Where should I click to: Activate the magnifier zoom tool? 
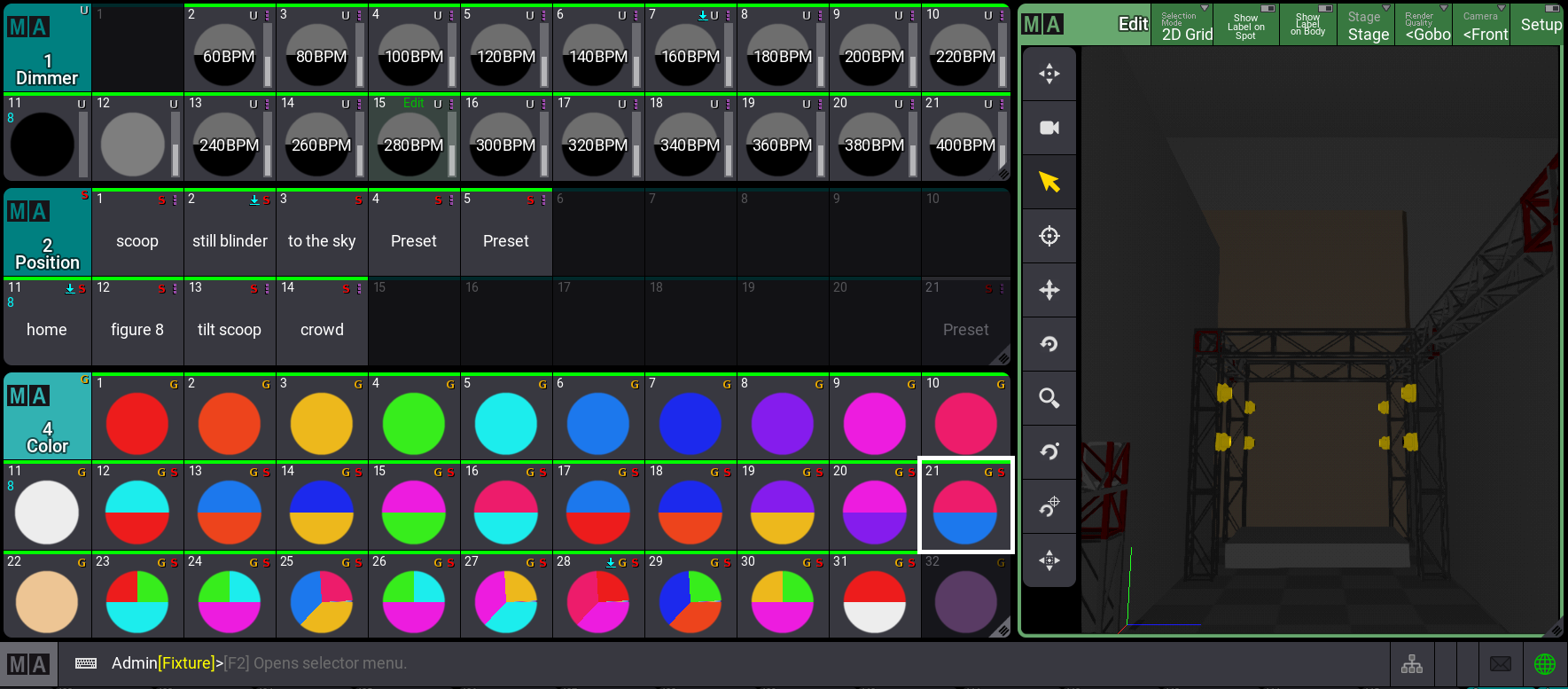pyautogui.click(x=1049, y=398)
